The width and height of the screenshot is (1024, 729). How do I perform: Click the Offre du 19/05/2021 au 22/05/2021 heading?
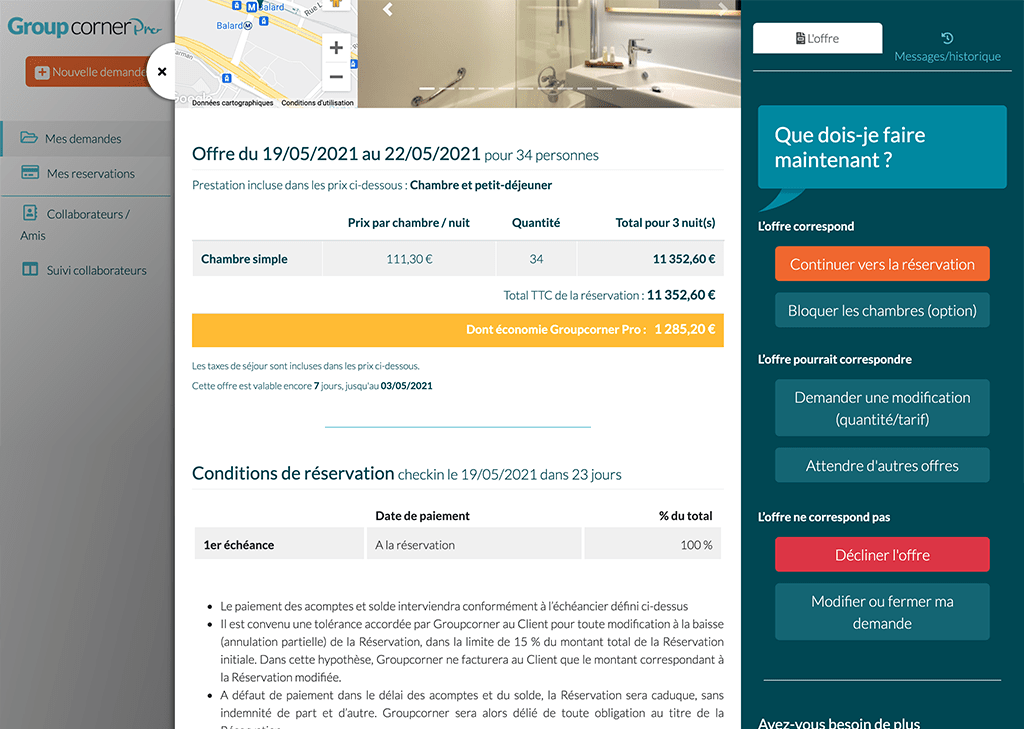(336, 154)
